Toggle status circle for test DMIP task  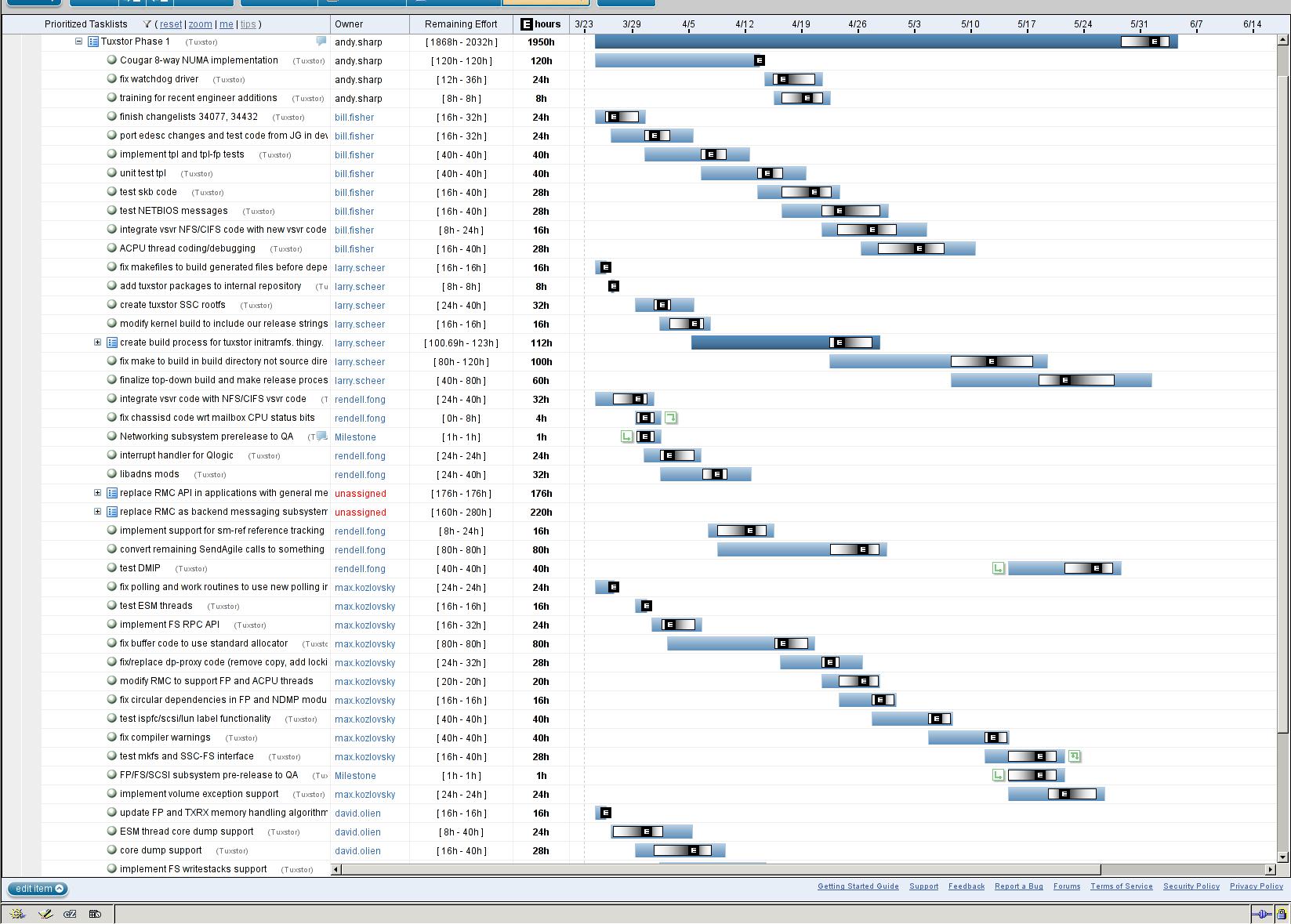pyautogui.click(x=111, y=568)
